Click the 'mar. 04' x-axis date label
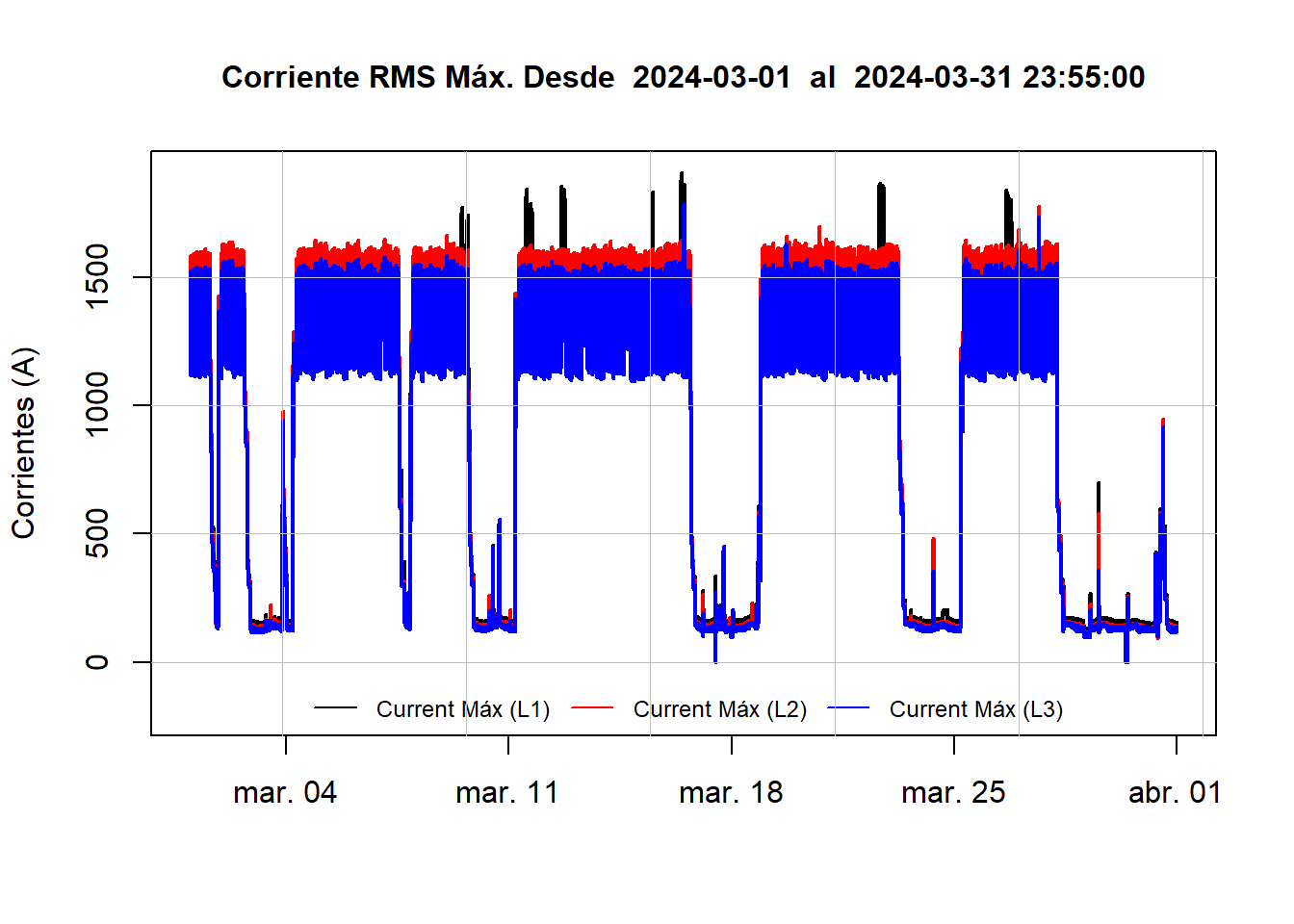 point(285,793)
